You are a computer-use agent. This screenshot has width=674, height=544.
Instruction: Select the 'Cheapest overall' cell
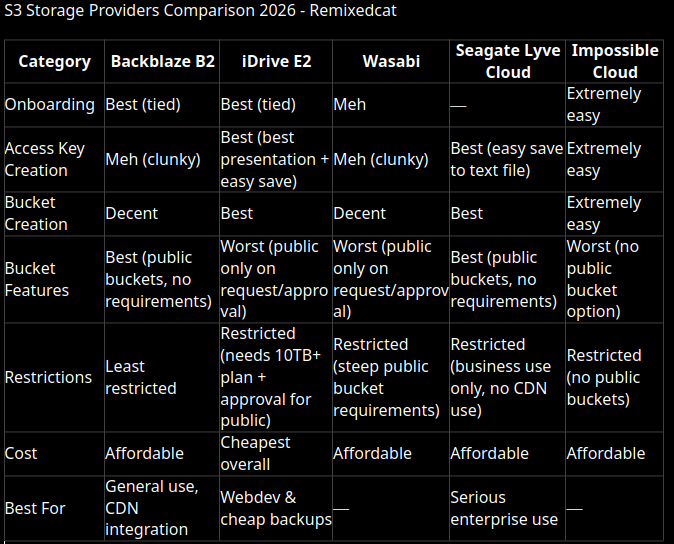[255, 453]
